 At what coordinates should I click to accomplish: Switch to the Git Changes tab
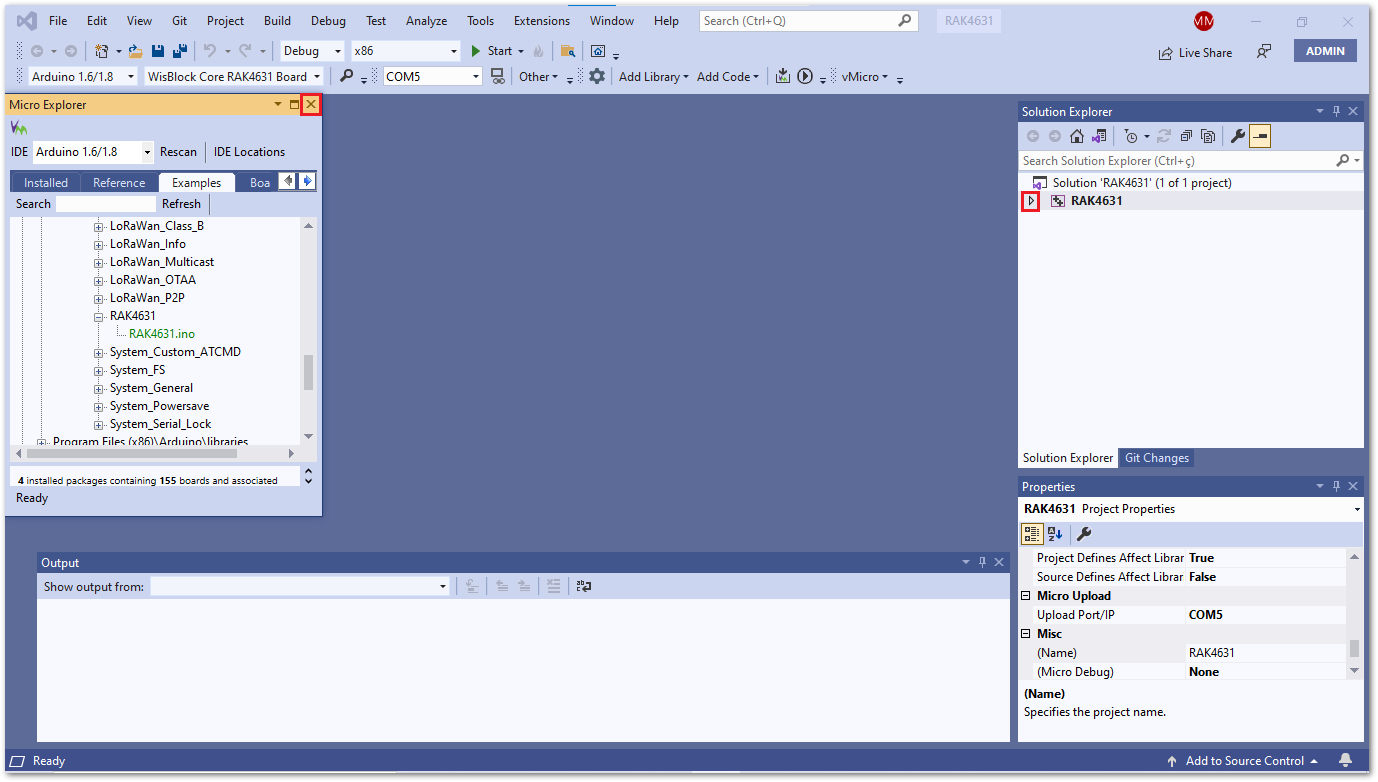point(1157,458)
